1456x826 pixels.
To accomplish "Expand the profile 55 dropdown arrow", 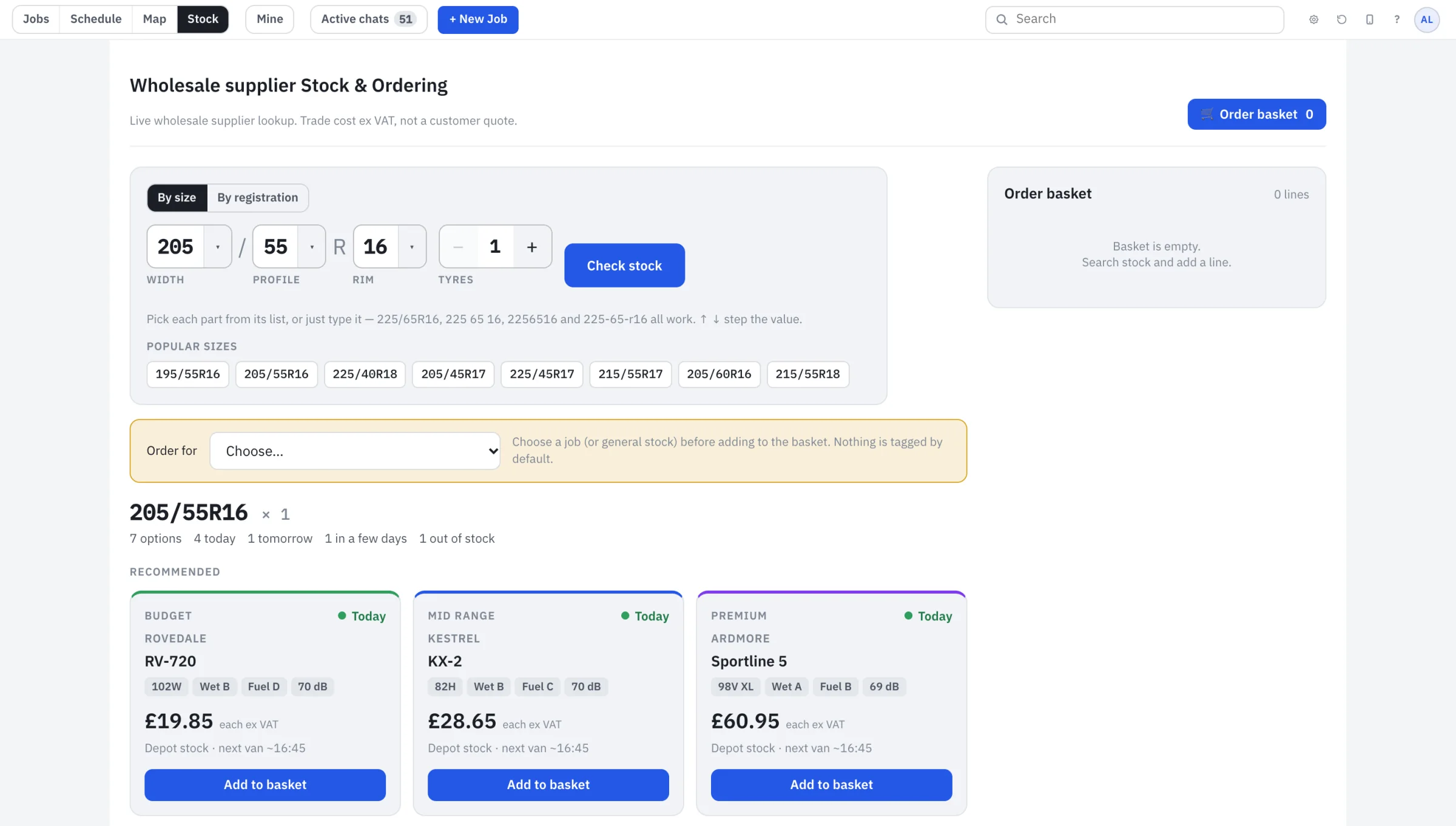I will (312, 247).
